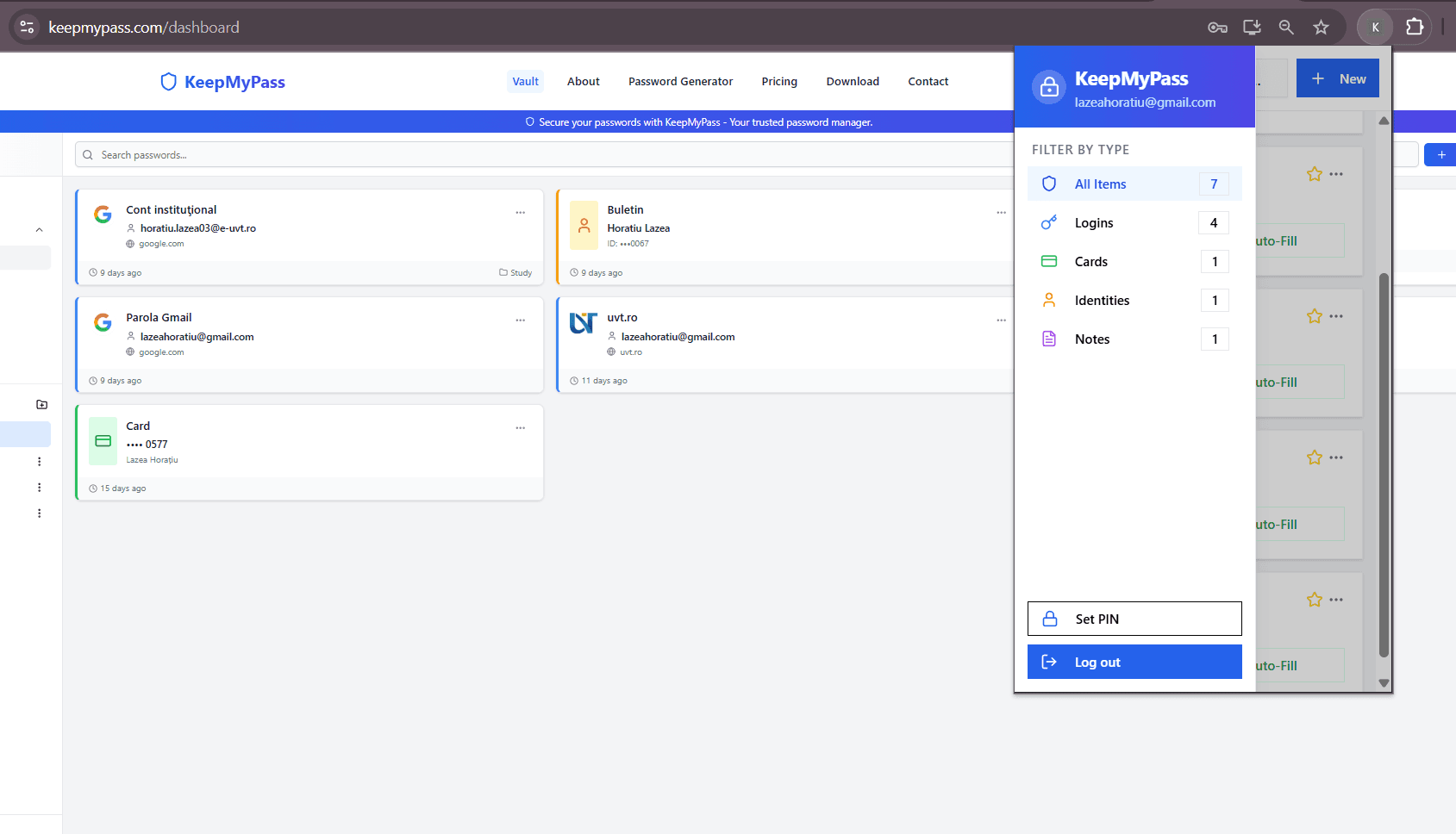Collapse the left sidebar with the chevron
Viewport: 1456px width, 834px height.
(x=39, y=229)
